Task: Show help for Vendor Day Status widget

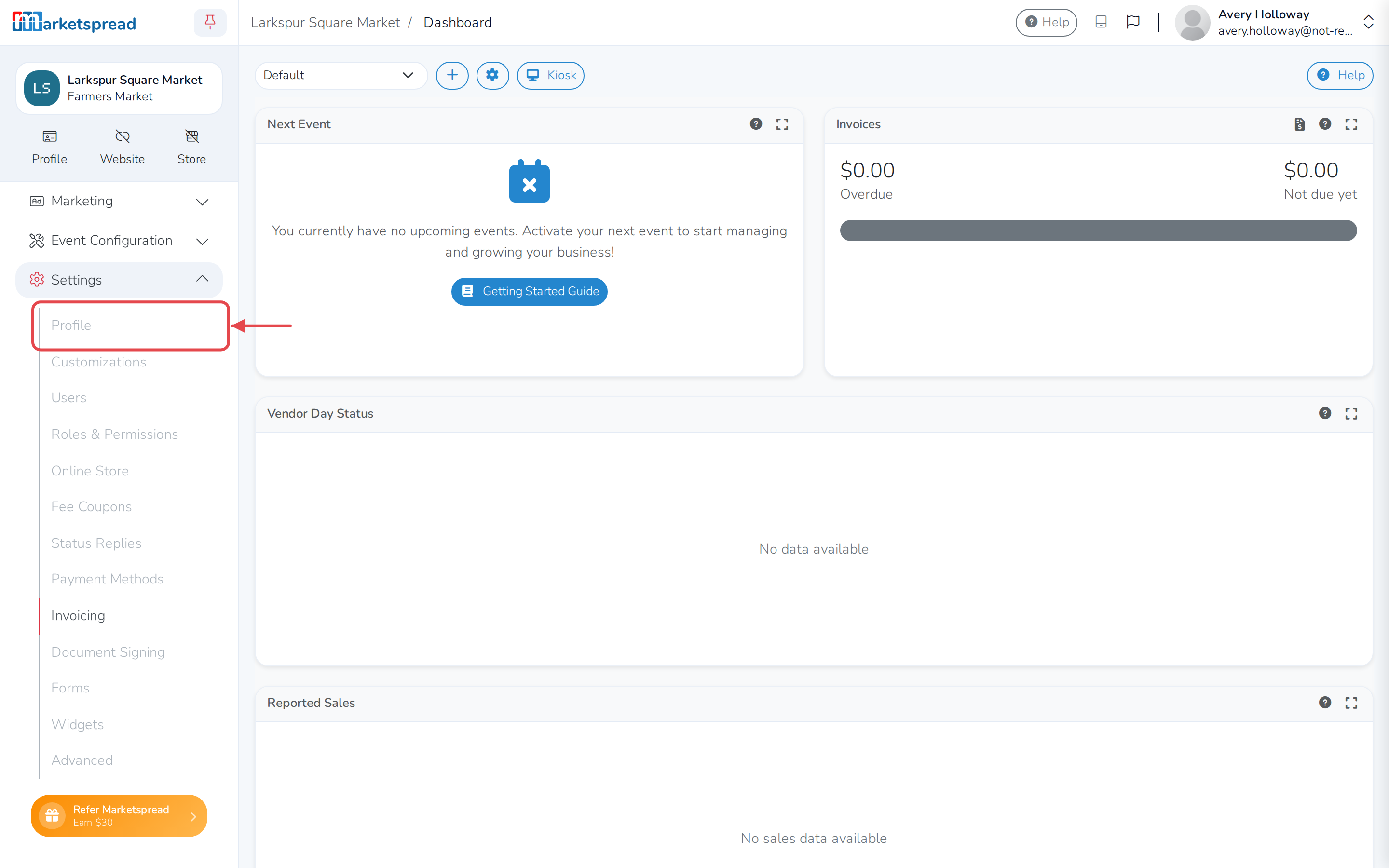Action: (x=1325, y=413)
